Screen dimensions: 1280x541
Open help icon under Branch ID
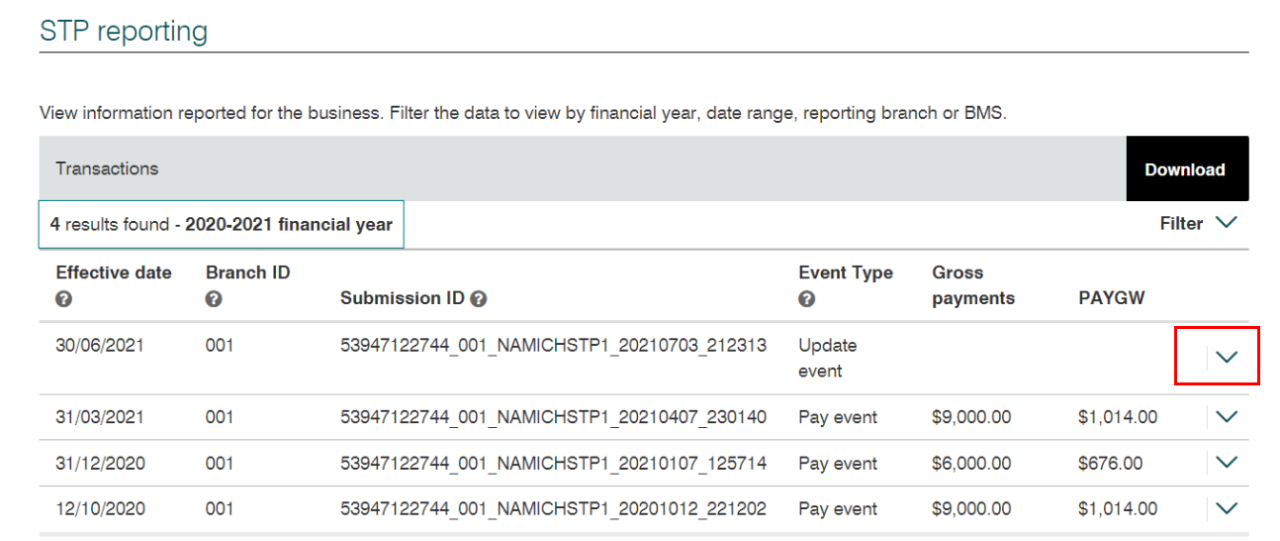213,299
